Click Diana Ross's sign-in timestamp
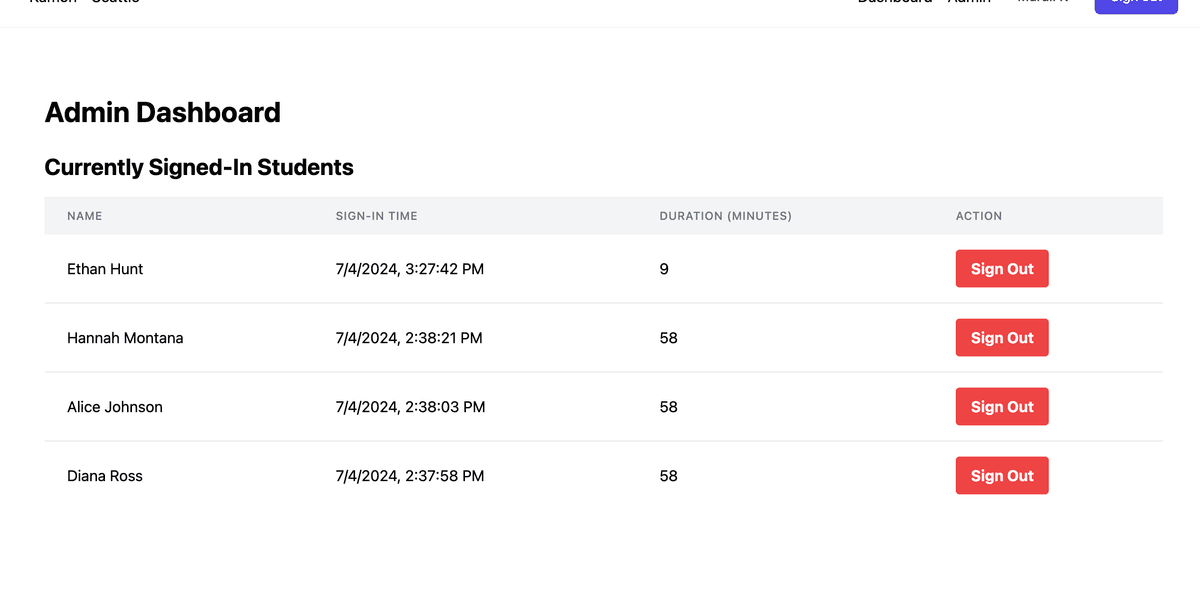The image size is (1200, 590). coord(411,475)
